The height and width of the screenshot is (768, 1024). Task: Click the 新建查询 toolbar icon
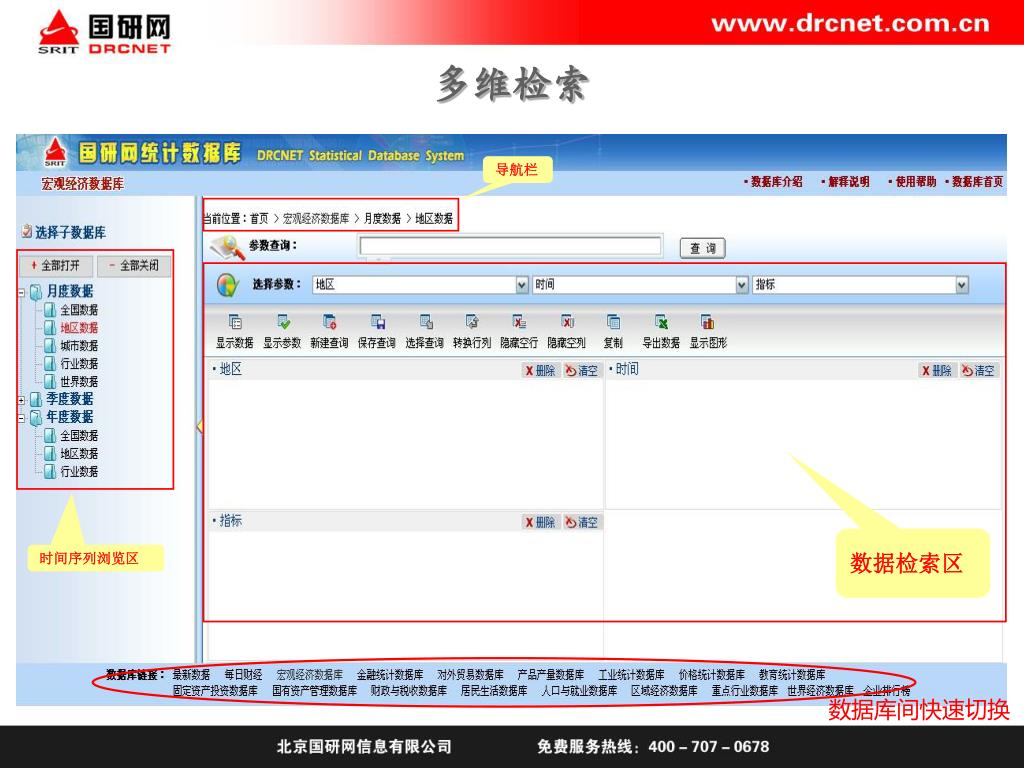point(330,322)
